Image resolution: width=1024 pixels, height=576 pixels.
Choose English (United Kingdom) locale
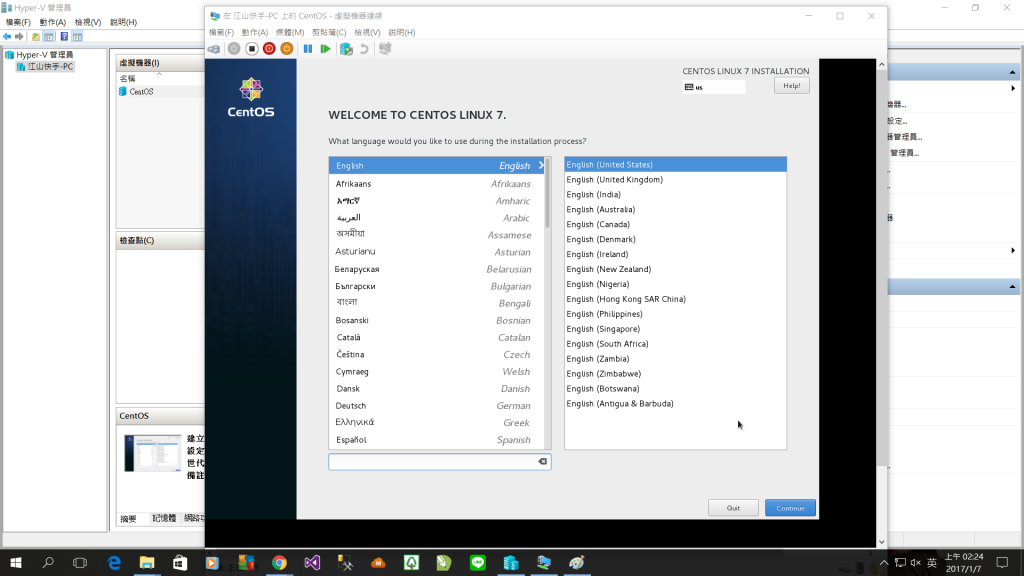pyautogui.click(x=675, y=180)
